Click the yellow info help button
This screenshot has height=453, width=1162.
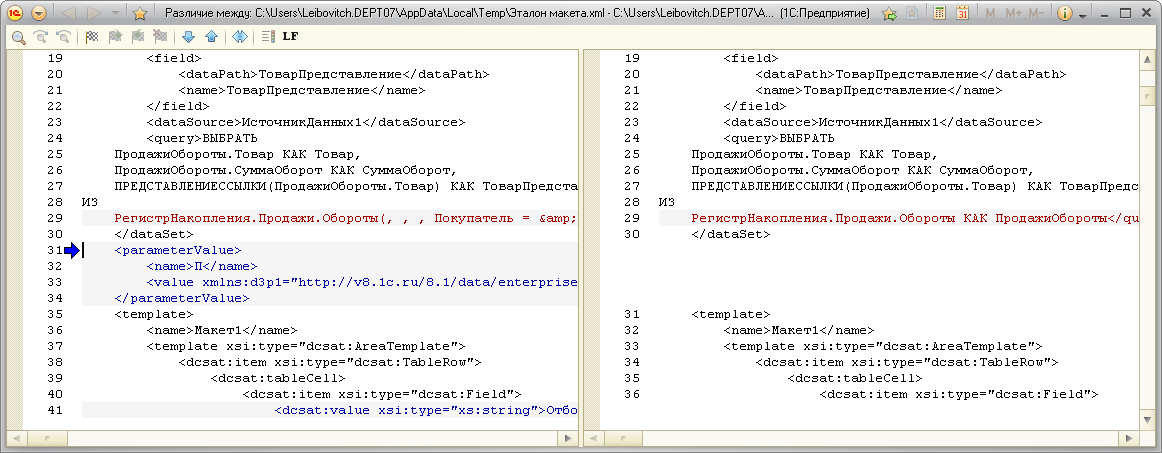[1065, 14]
